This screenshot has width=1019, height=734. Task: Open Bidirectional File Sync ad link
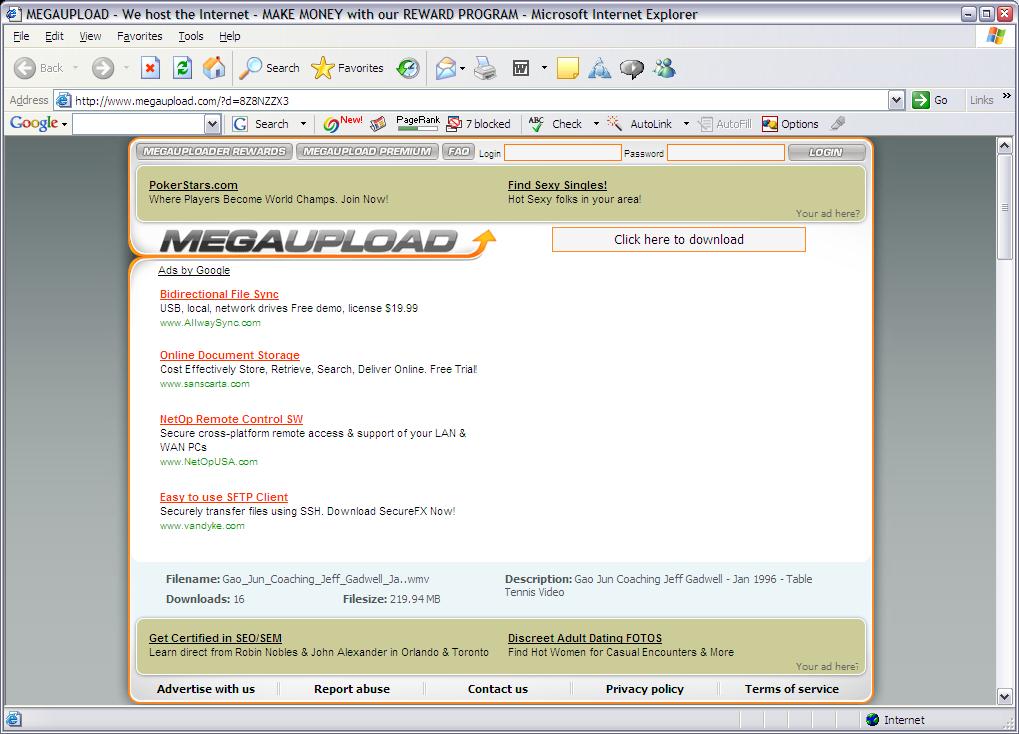click(x=219, y=295)
